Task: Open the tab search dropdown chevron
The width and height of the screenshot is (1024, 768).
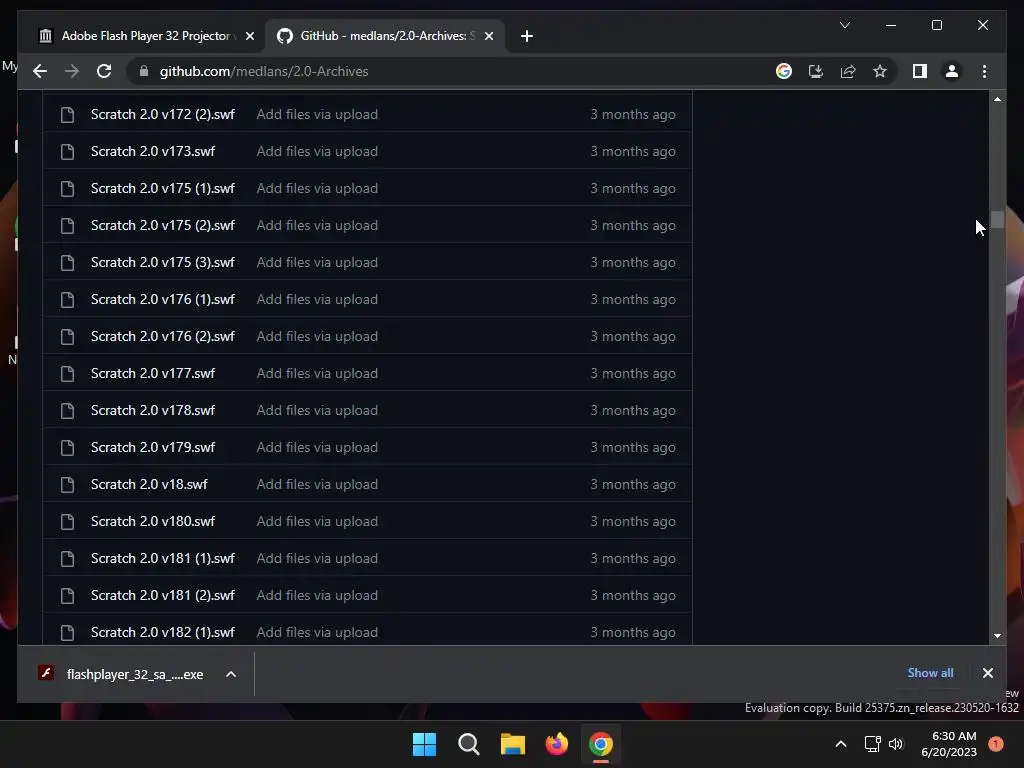Action: tap(844, 25)
